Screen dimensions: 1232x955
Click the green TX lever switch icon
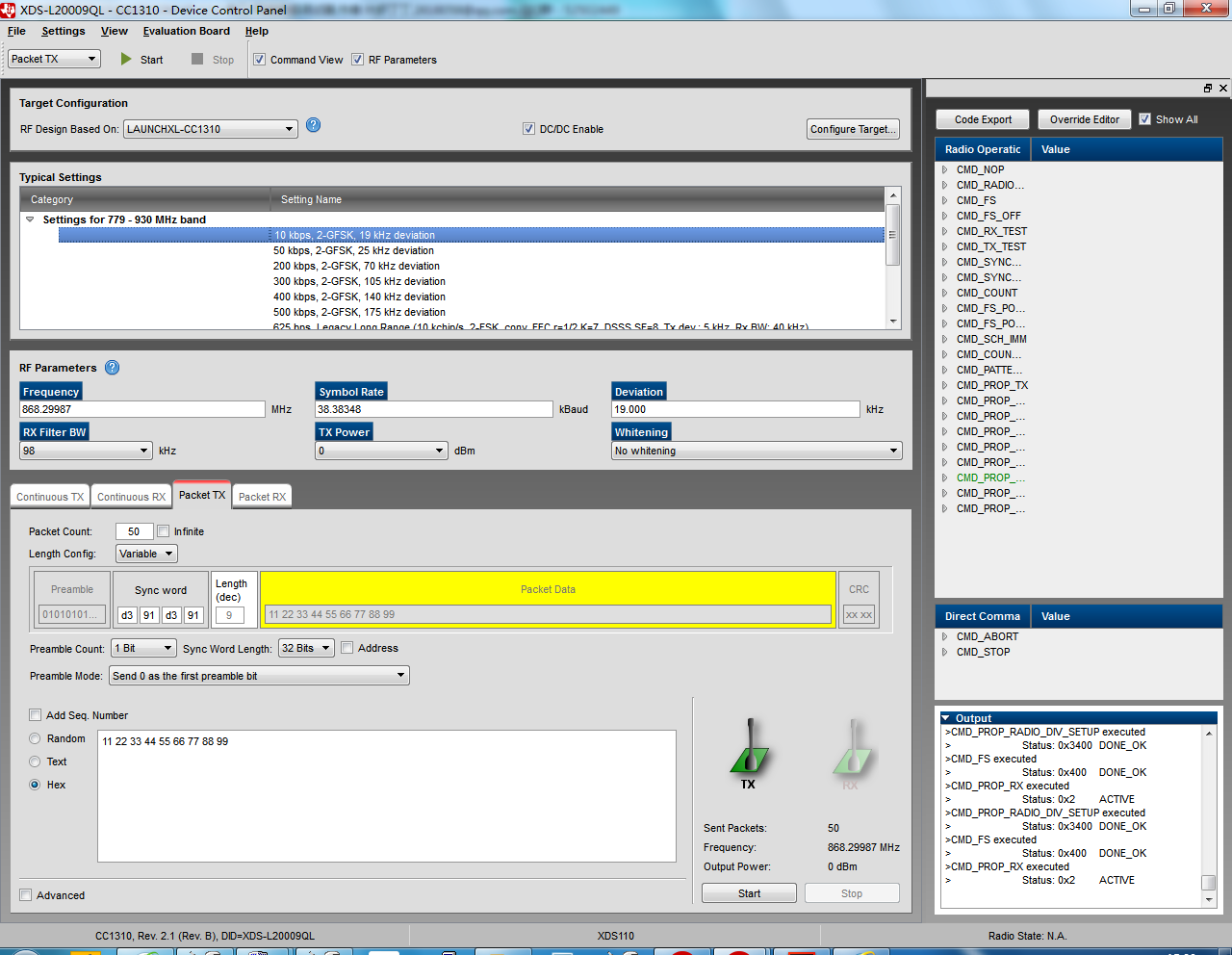pos(750,747)
